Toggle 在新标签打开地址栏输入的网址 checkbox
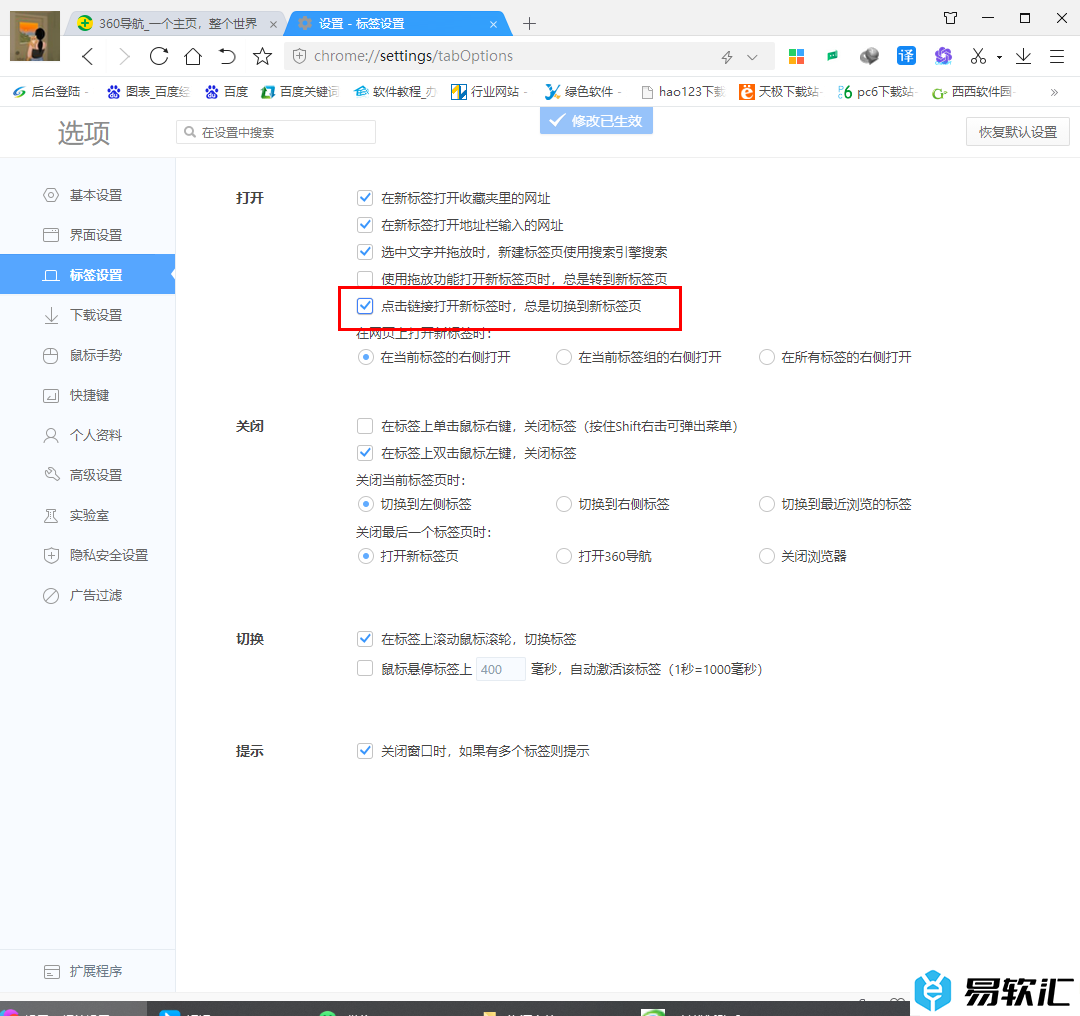Screen dimensions: 1080x1016 click(x=365, y=225)
